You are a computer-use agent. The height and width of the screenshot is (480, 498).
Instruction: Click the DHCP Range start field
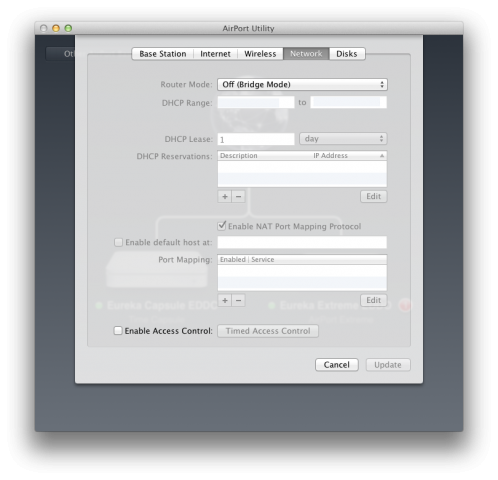point(256,102)
